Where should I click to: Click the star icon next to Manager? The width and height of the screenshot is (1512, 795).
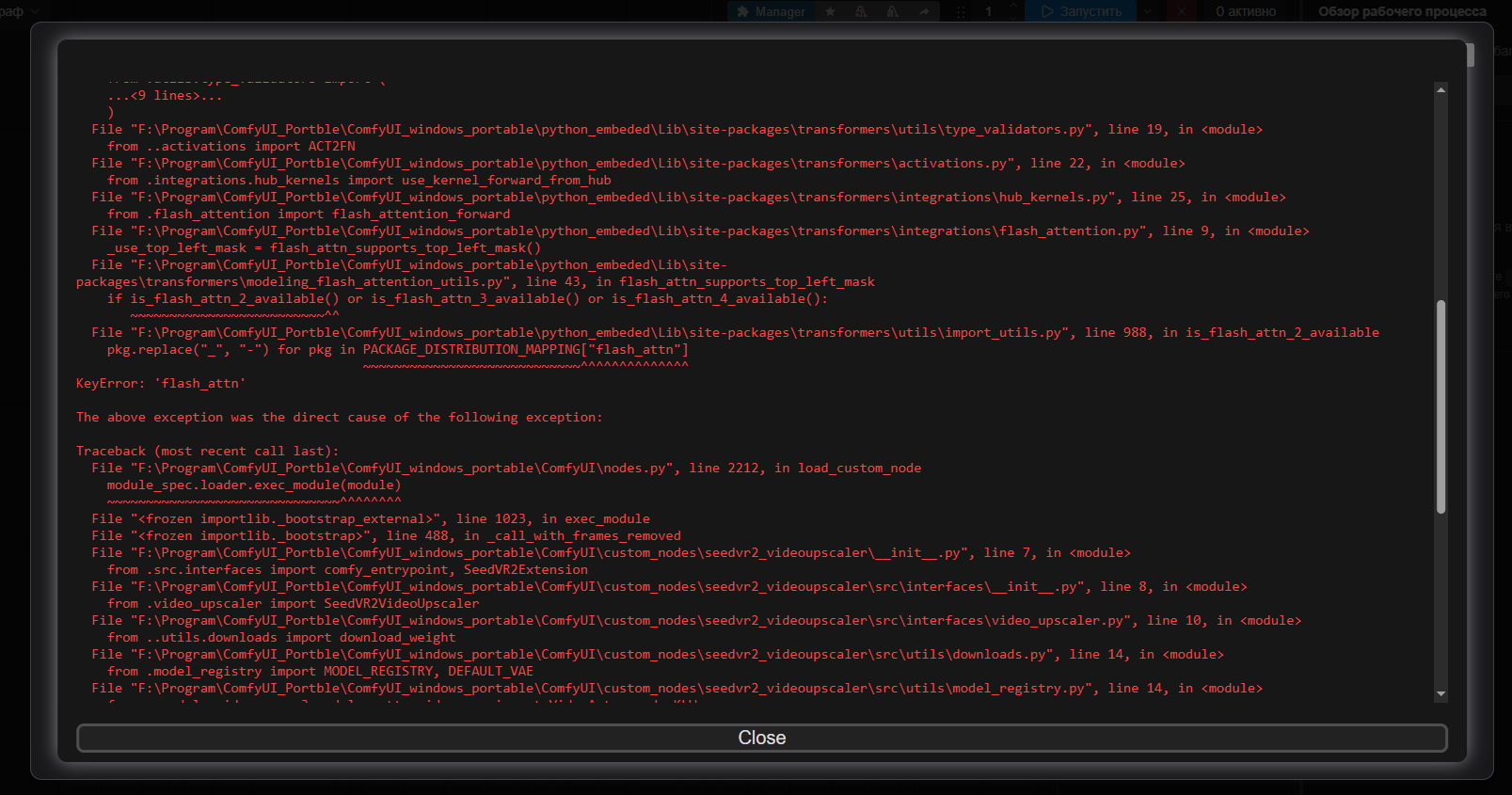(x=830, y=11)
